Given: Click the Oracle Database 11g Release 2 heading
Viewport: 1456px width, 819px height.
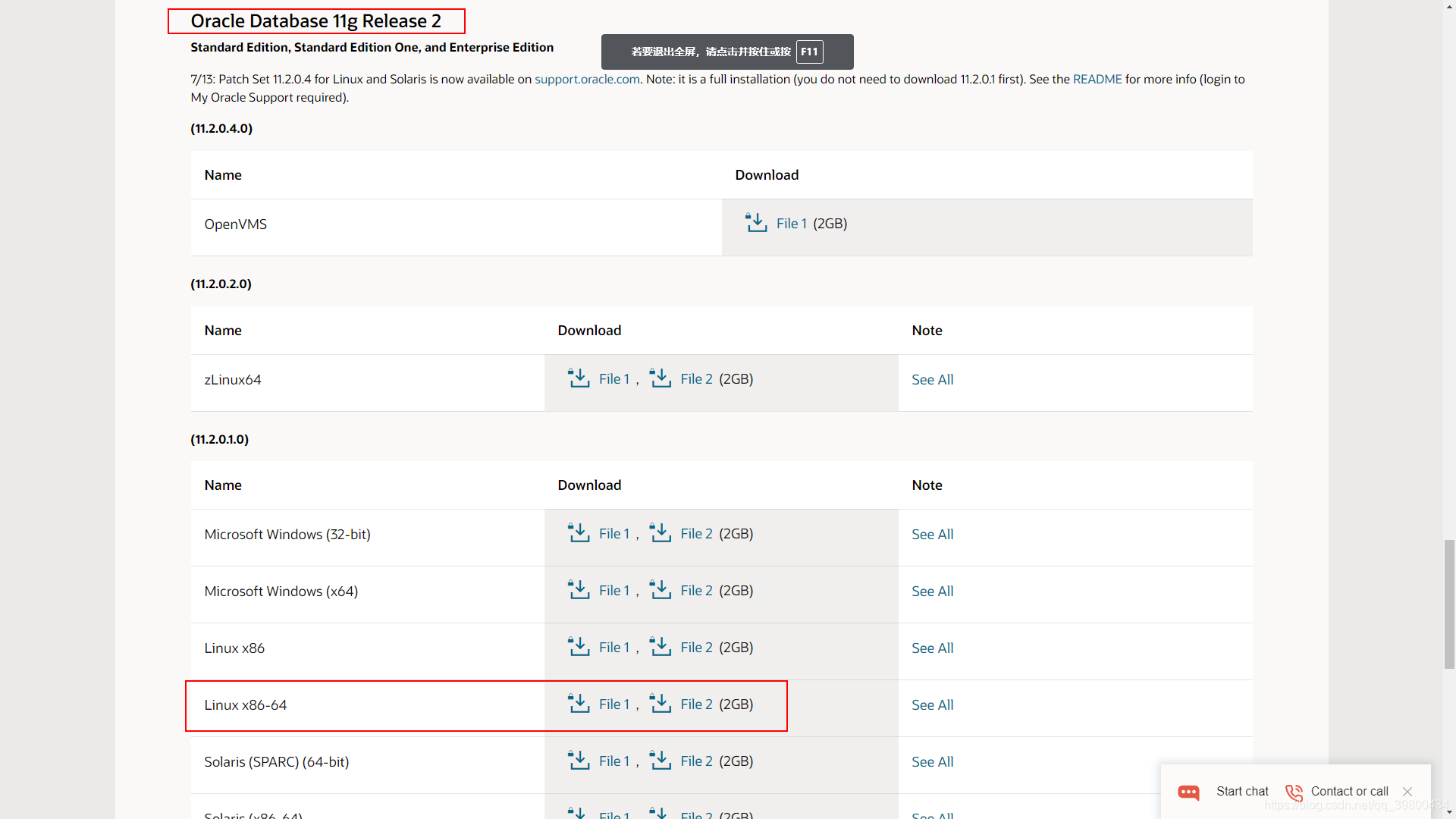Looking at the screenshot, I should pos(315,21).
